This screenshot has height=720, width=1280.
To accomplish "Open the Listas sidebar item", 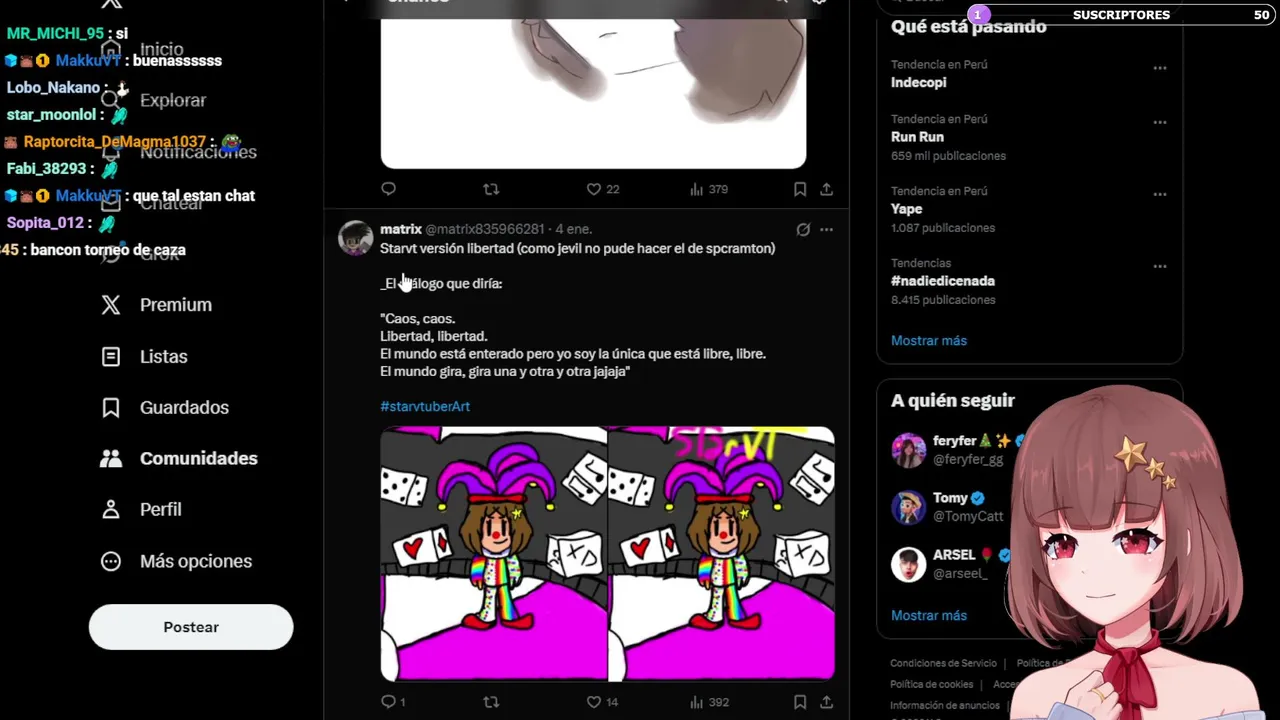I will (144, 356).
